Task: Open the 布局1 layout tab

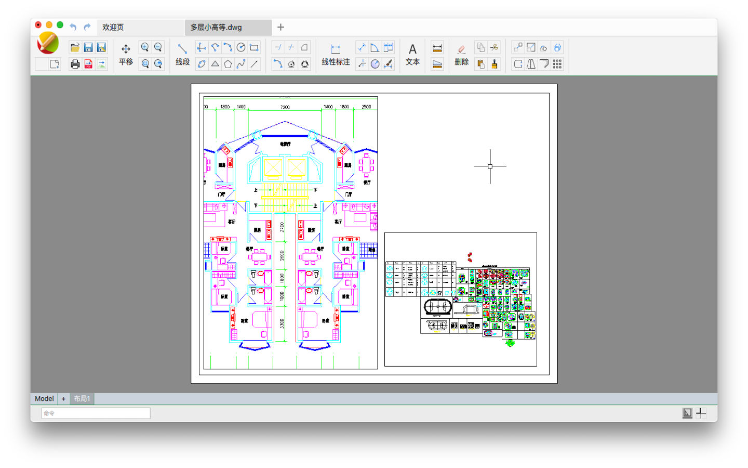Action: [81, 398]
